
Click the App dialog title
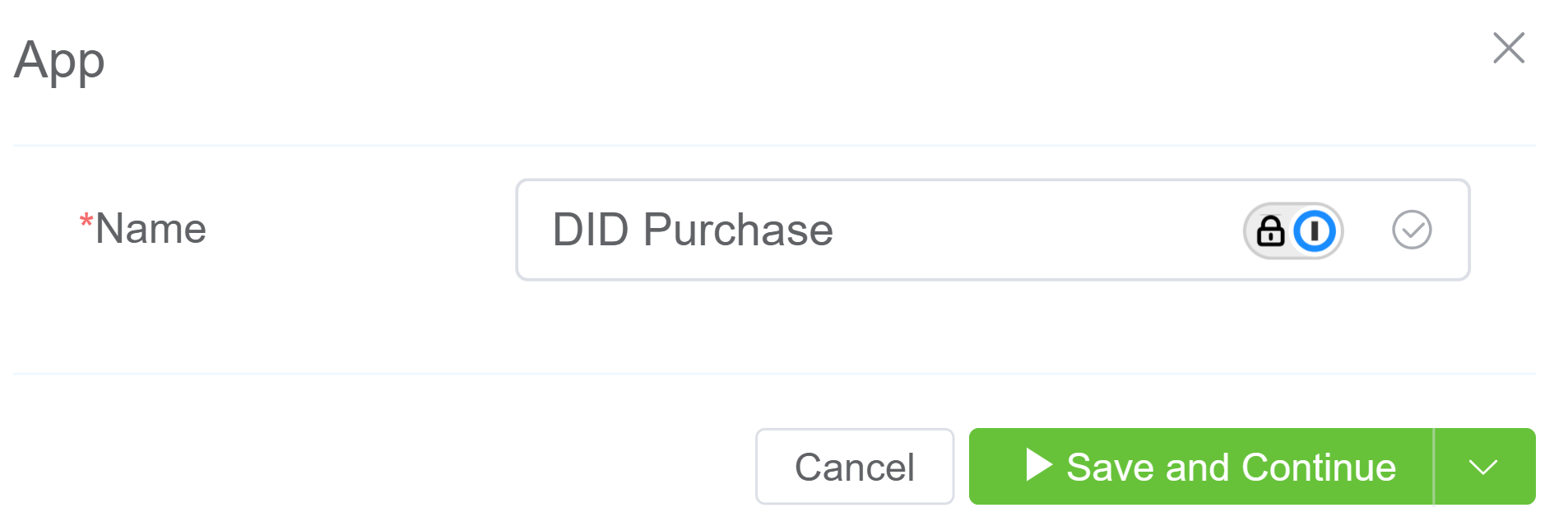pyautogui.click(x=59, y=60)
